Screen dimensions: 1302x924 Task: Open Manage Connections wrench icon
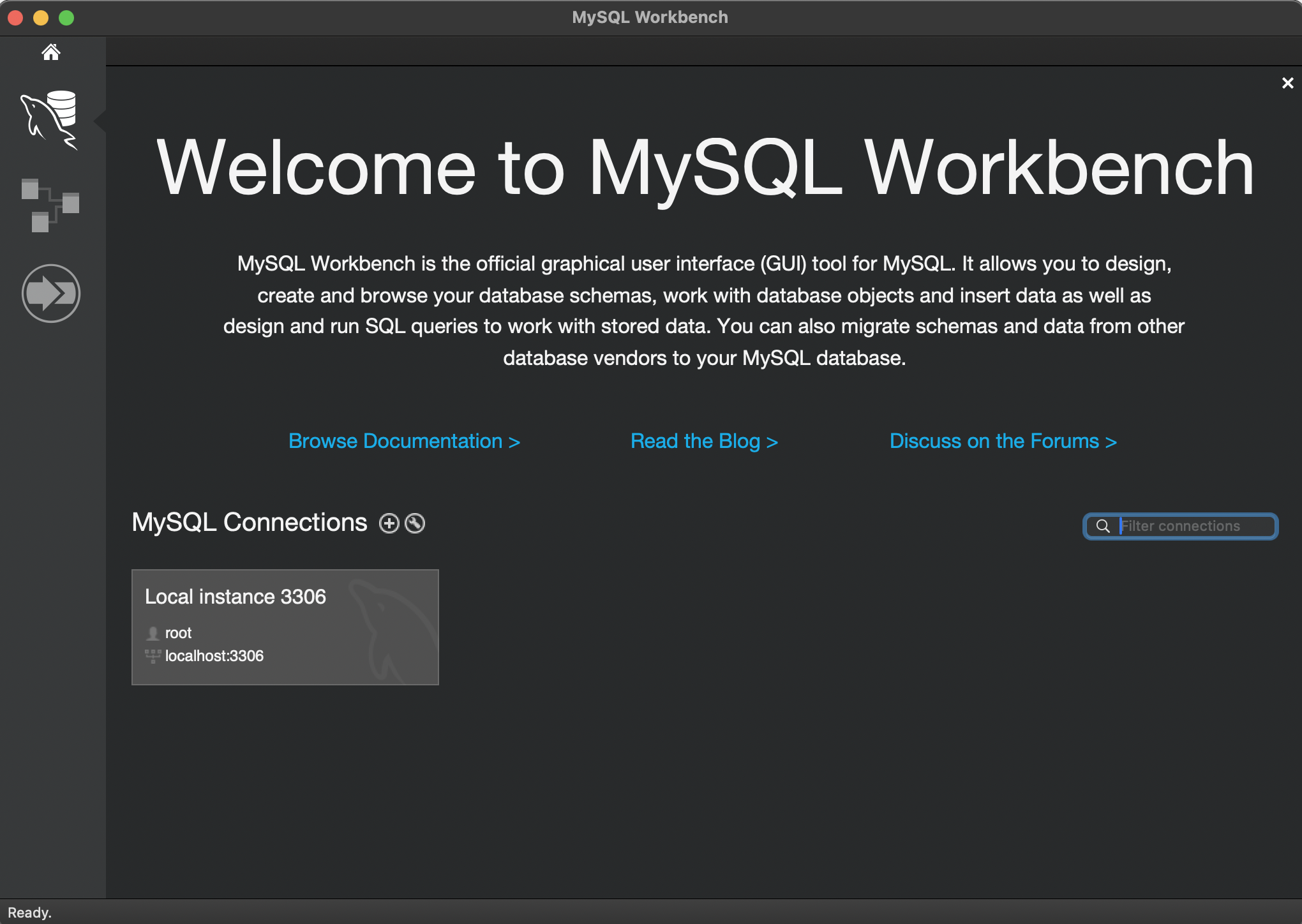[415, 523]
